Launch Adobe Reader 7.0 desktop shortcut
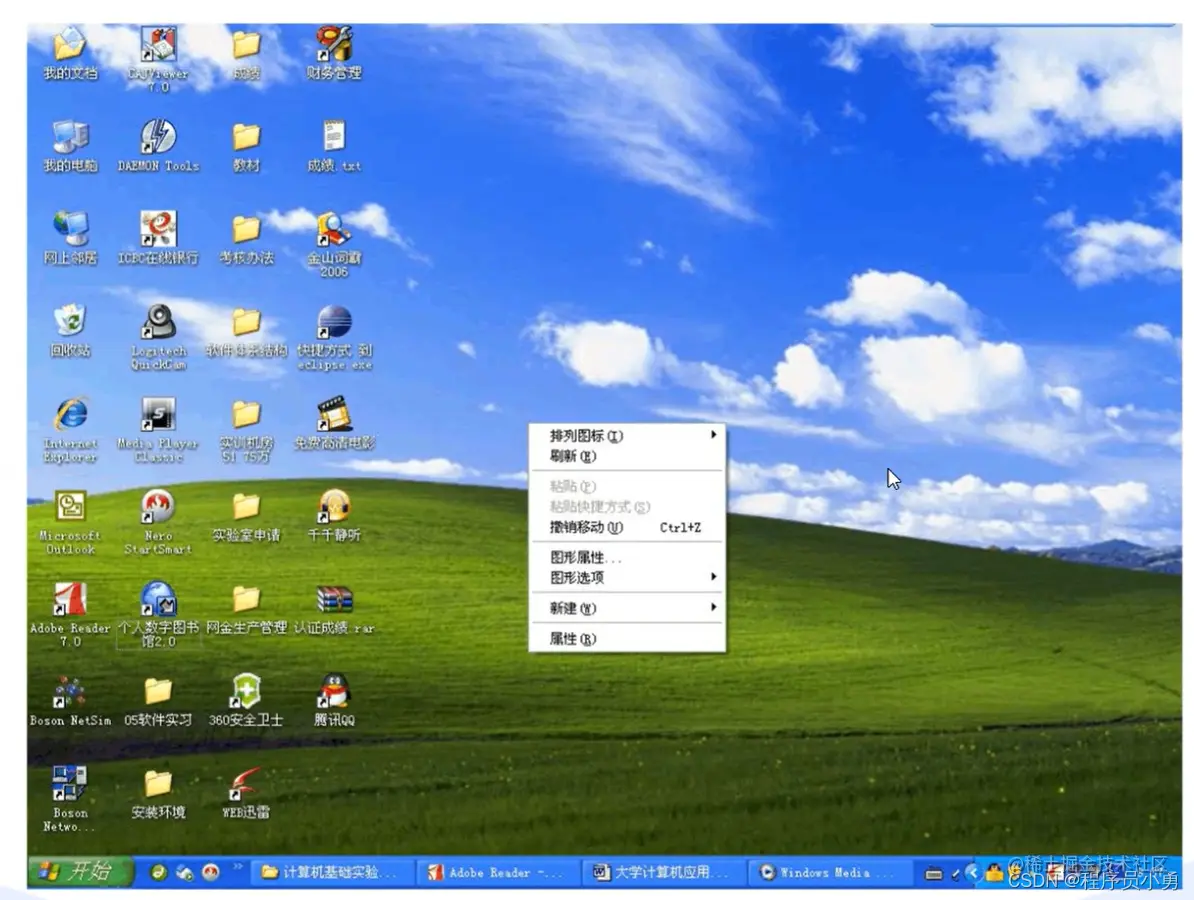Image resolution: width=1194 pixels, height=900 pixels. pyautogui.click(x=70, y=615)
